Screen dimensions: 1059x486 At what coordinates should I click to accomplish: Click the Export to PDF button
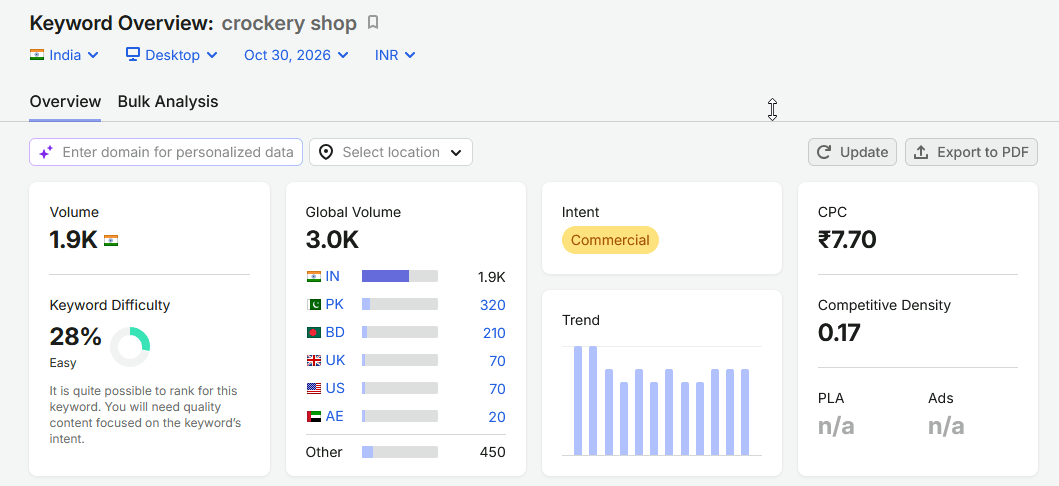pos(971,152)
